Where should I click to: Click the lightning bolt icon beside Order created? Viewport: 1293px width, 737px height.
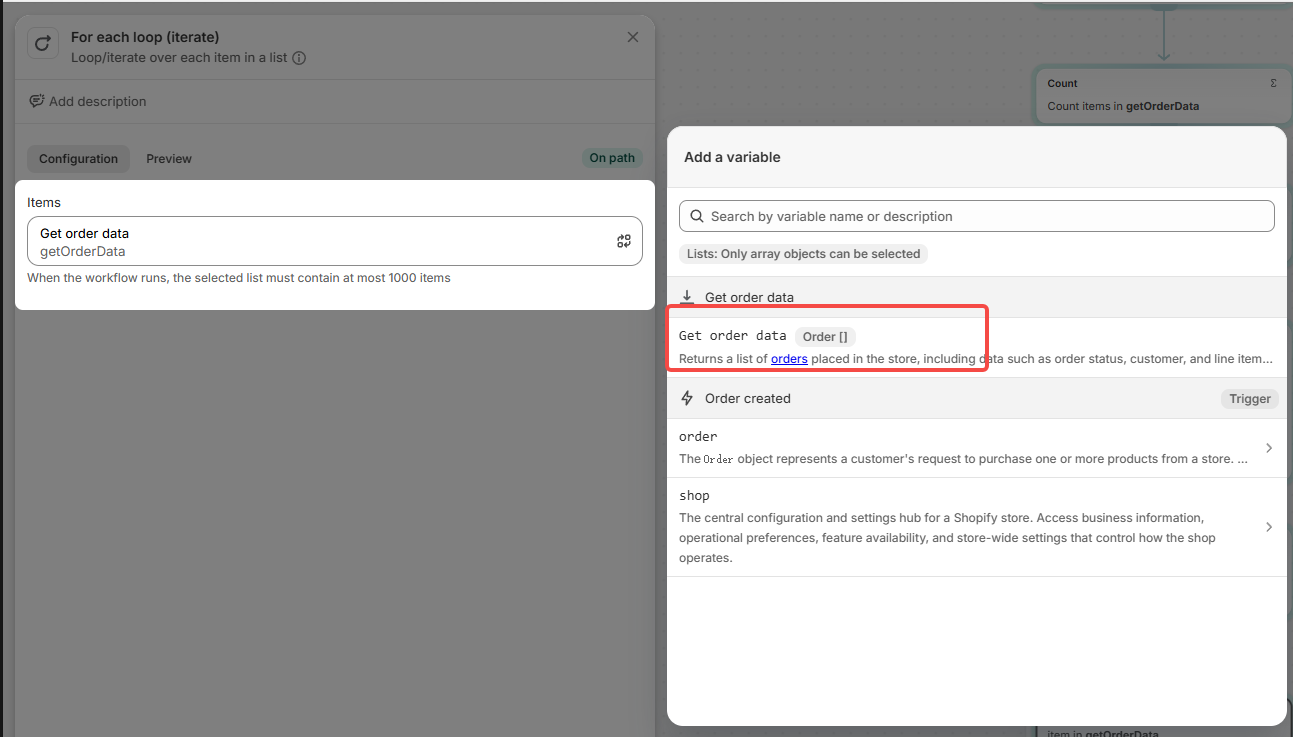pyautogui.click(x=687, y=398)
